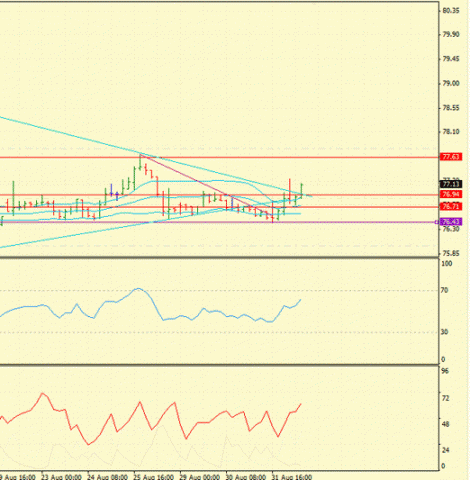This screenshot has width=470, height=480.
Task: Click the 30 Aug 08:00 time label
Action: click(x=246, y=477)
